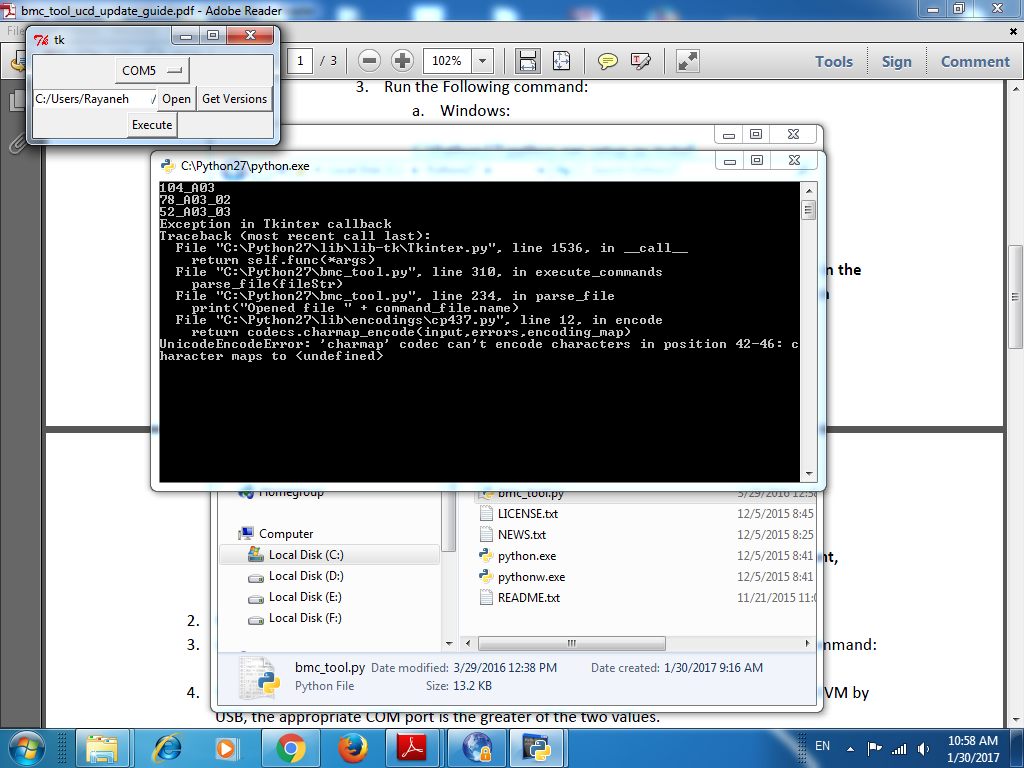1024x768 pixels.
Task: Open the Tools pane in Adobe Reader
Action: pos(834,62)
